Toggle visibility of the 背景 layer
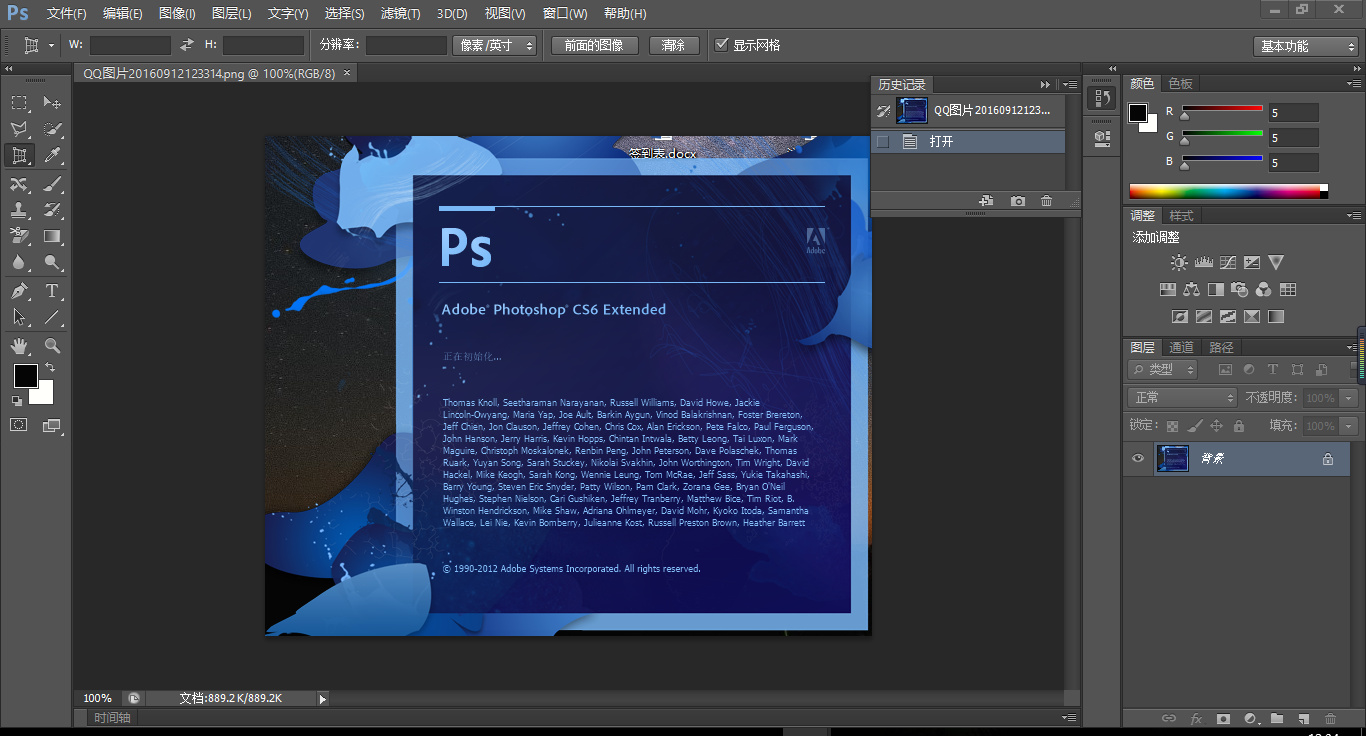 pos(1137,459)
